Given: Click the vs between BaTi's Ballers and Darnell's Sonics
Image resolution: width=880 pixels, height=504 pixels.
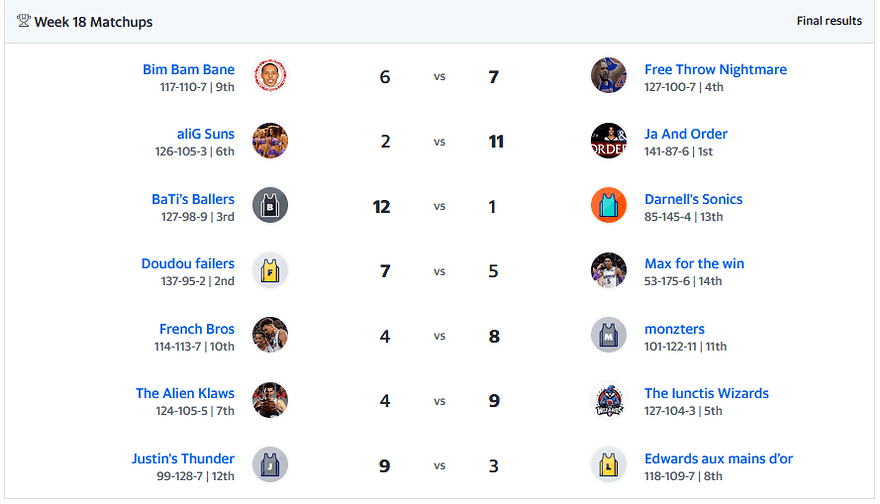Looking at the screenshot, I should click(439, 206).
